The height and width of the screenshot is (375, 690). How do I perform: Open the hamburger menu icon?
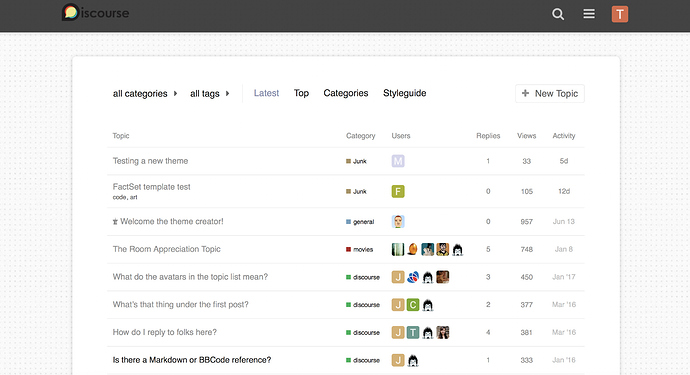tap(589, 14)
